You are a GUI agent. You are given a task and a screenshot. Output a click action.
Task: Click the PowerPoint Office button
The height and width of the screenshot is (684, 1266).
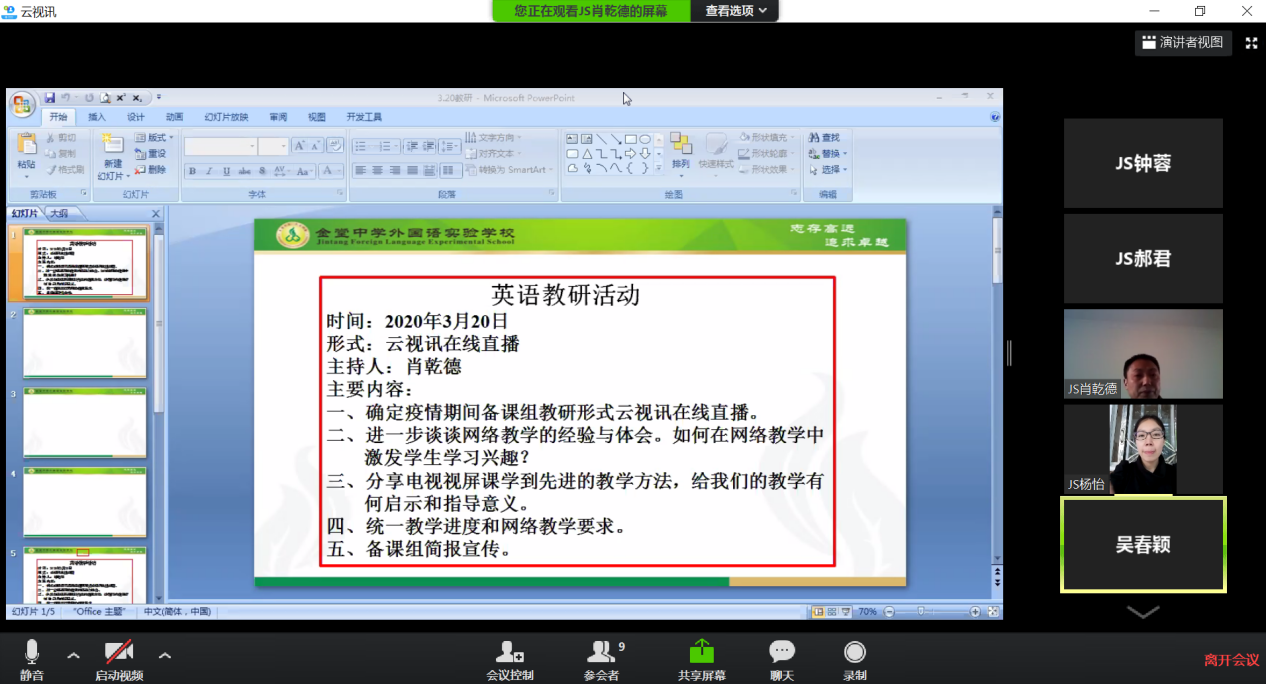tap(22, 104)
